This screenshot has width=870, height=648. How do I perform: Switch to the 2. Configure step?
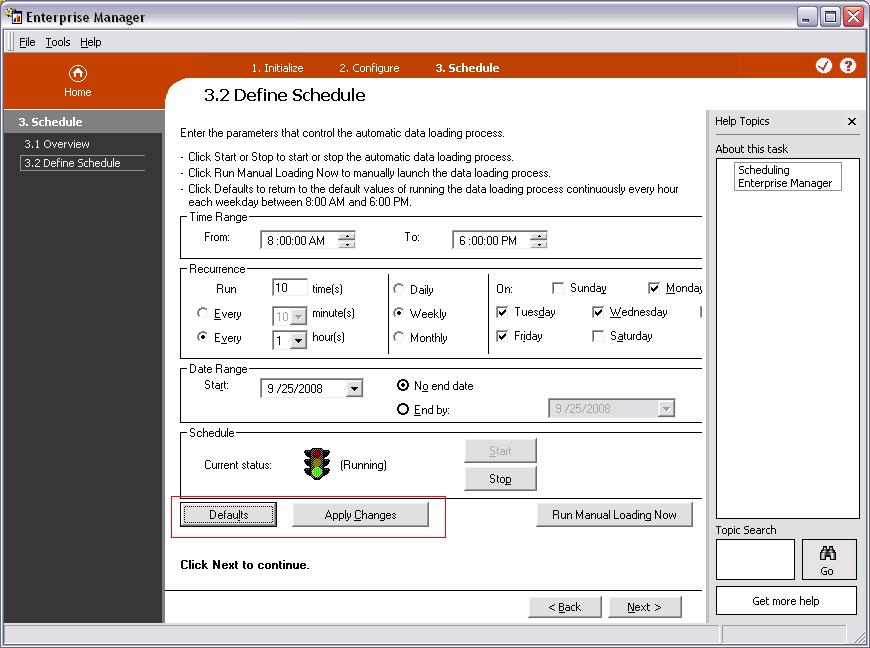[x=369, y=67]
